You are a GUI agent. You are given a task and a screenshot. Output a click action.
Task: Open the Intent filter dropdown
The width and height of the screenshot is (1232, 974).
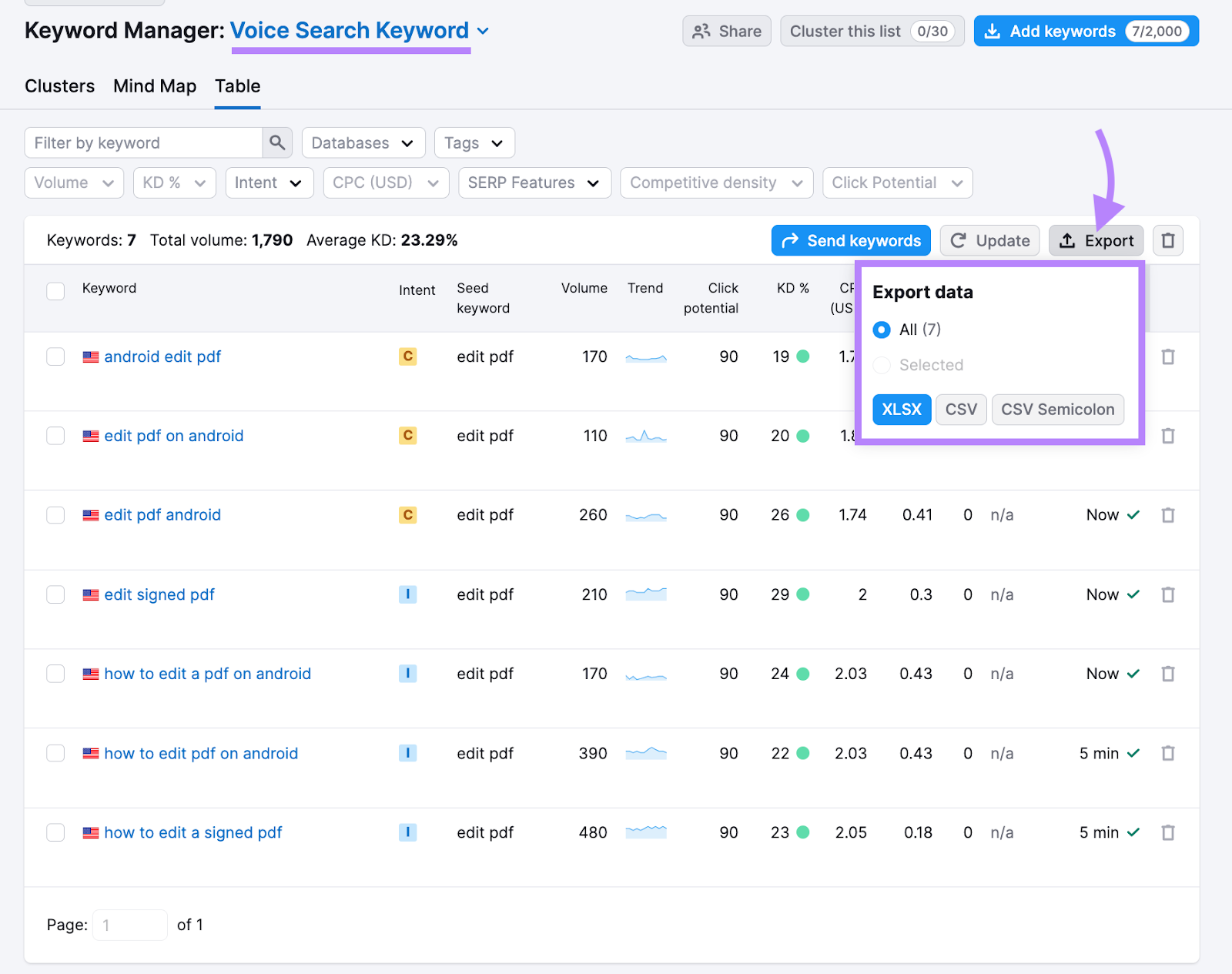[269, 183]
